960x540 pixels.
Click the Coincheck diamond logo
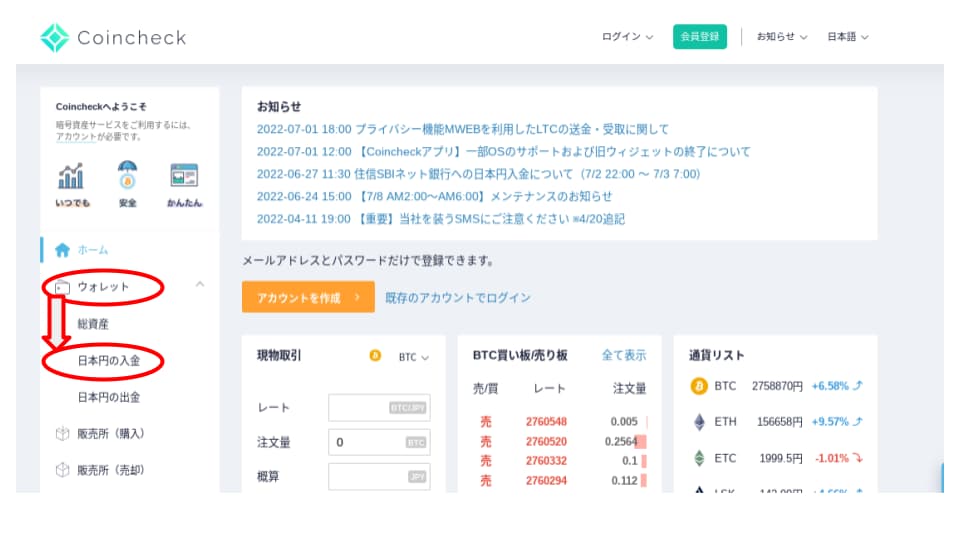pos(54,37)
